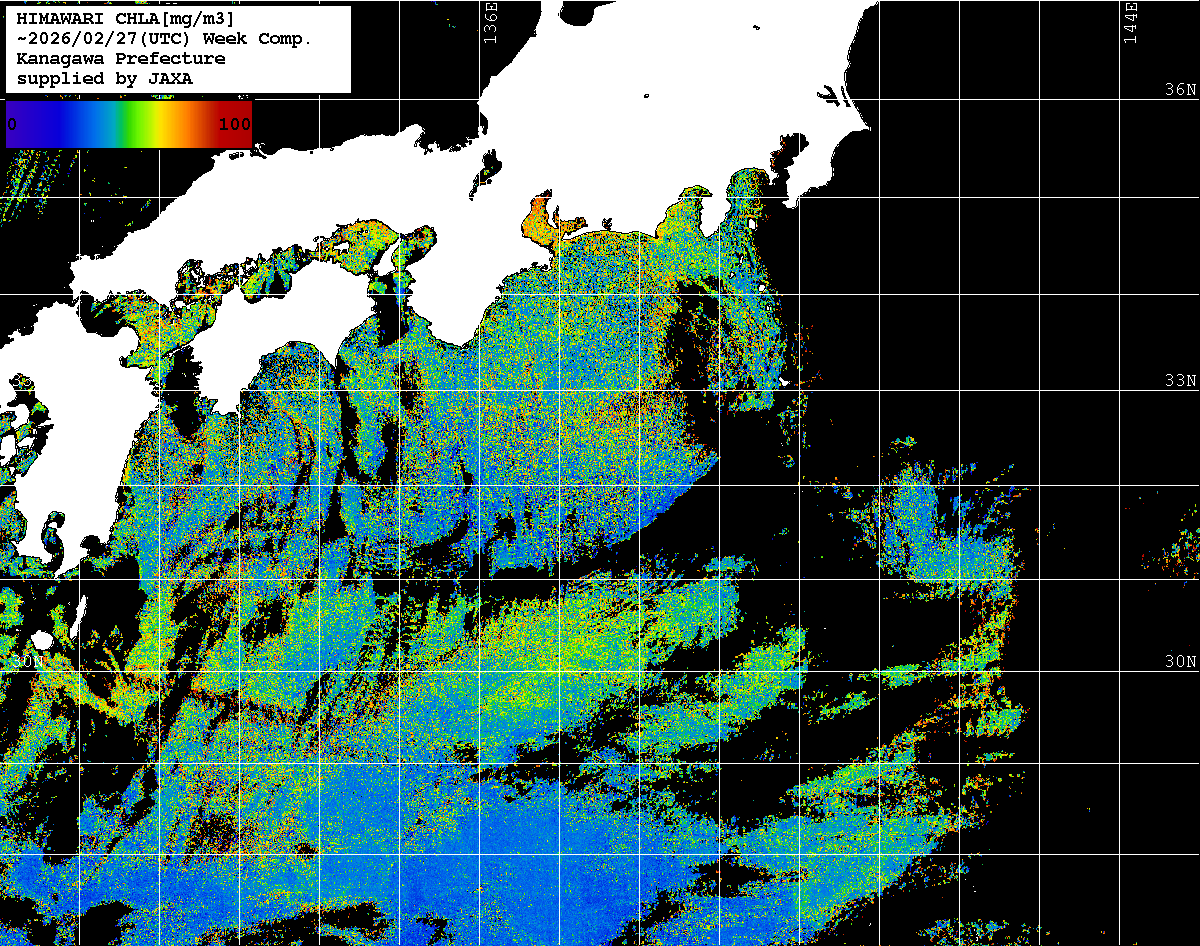Click Lake Biwa's black shape inside Honshu
Viewport: 1200px width, 946px height.
[490, 163]
